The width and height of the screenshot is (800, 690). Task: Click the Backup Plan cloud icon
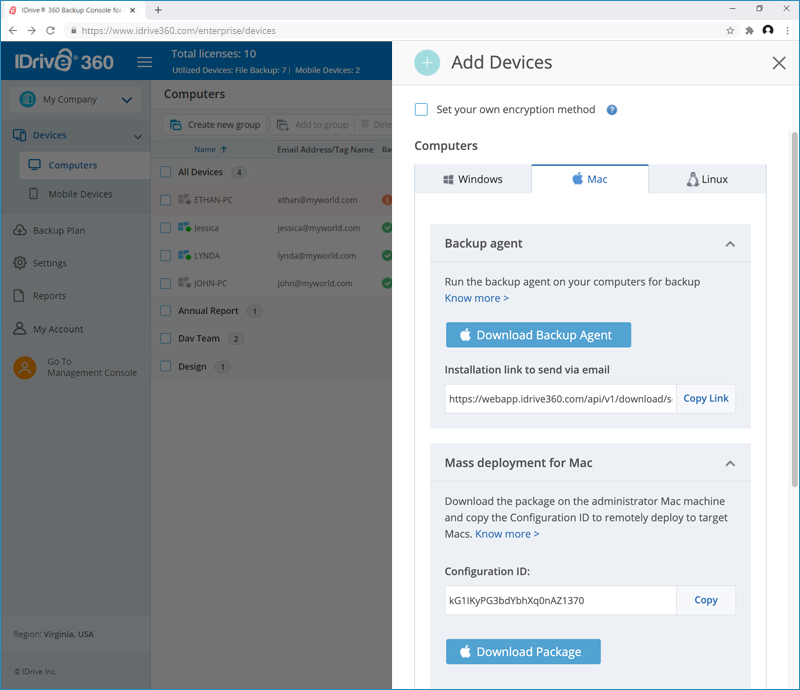click(x=19, y=230)
